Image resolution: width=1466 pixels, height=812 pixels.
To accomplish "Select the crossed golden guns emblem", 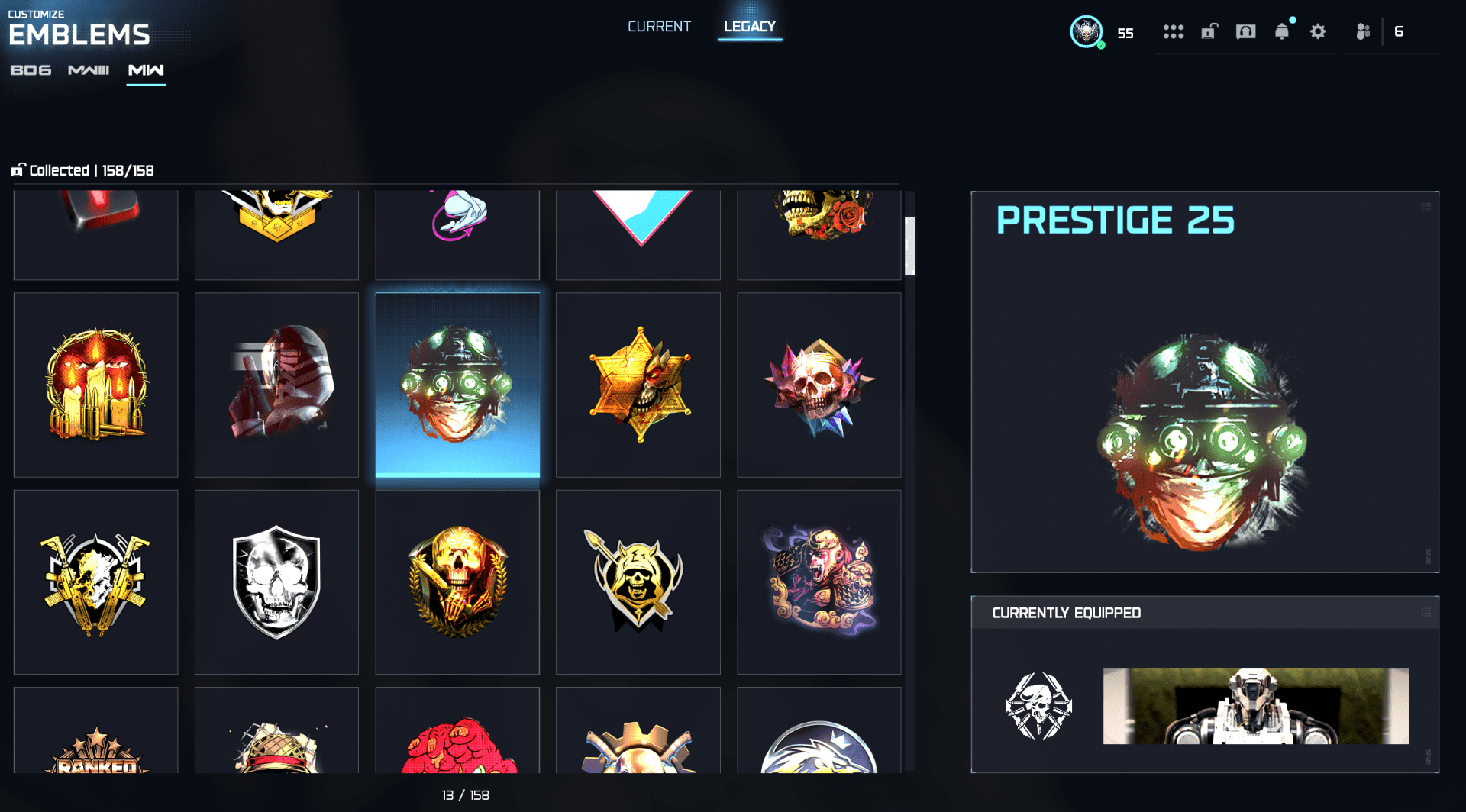I will 95,582.
